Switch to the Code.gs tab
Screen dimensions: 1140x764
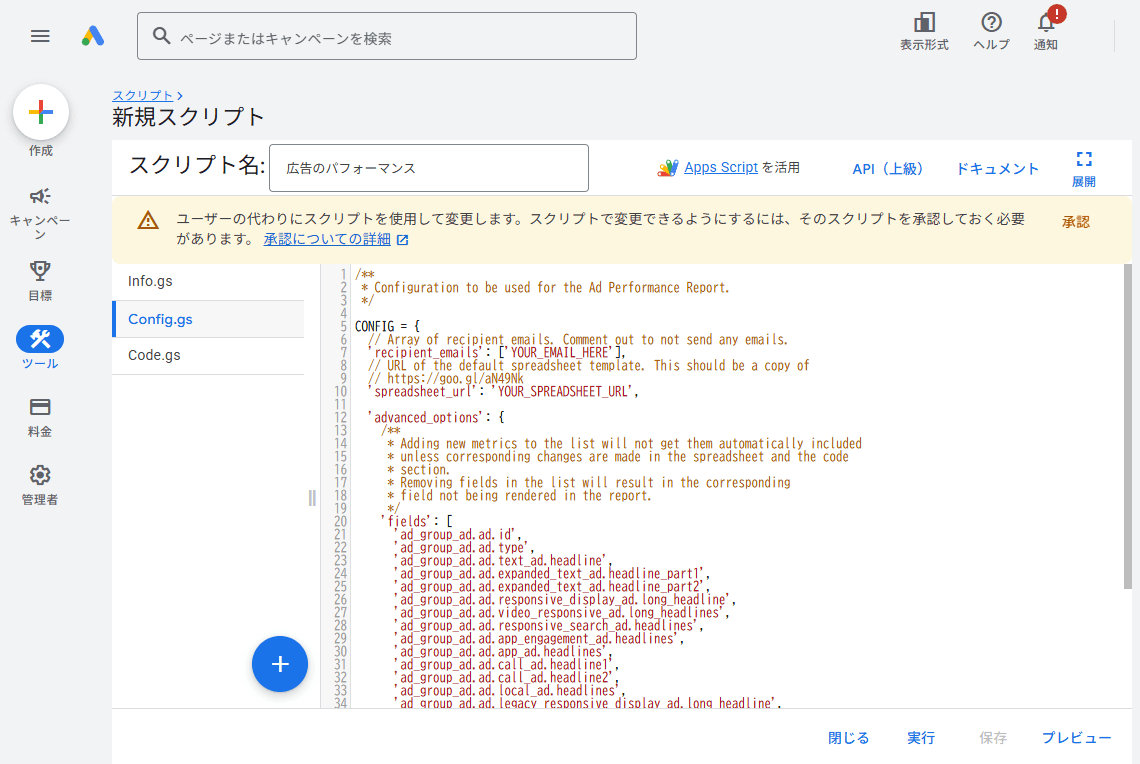coord(208,354)
